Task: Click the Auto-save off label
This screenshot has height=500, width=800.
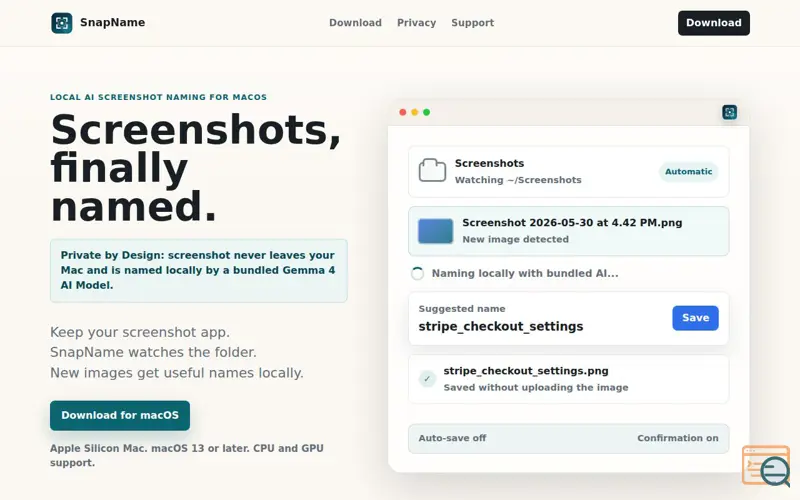Action: coord(452,438)
